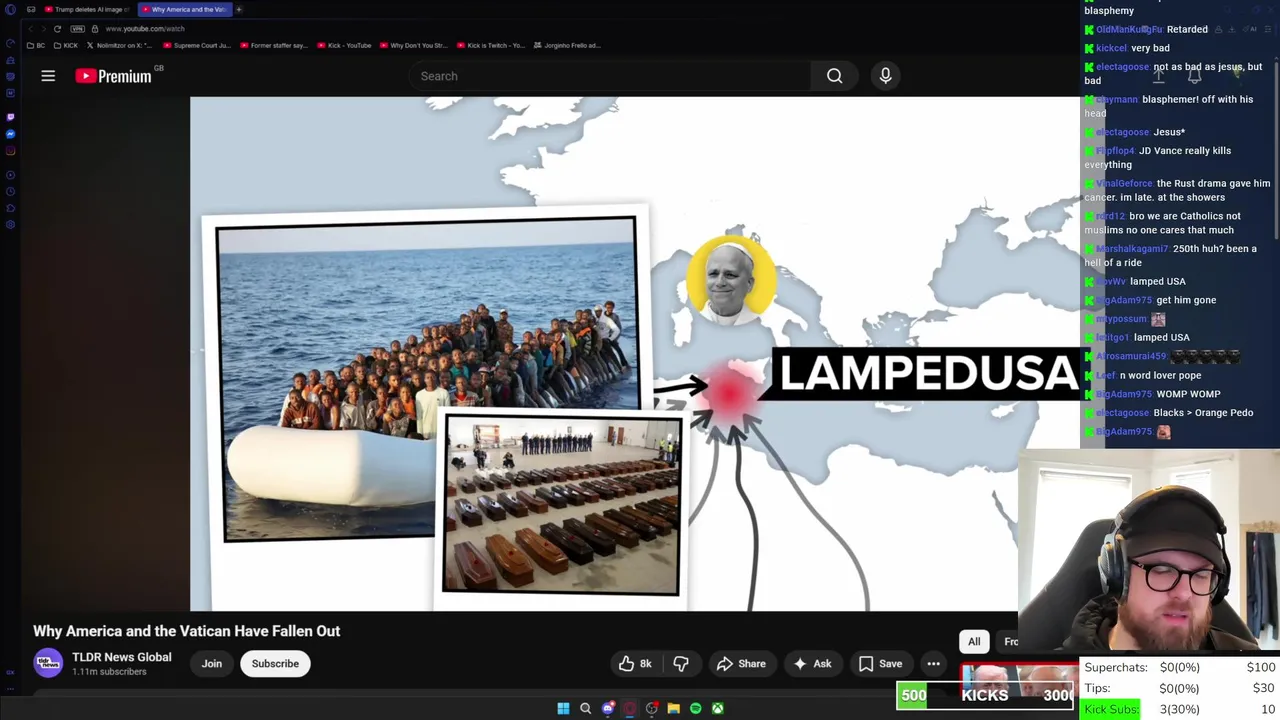Click chat message 'lamped USA' by lolitgo1
The height and width of the screenshot is (720, 1280).
point(1161,337)
